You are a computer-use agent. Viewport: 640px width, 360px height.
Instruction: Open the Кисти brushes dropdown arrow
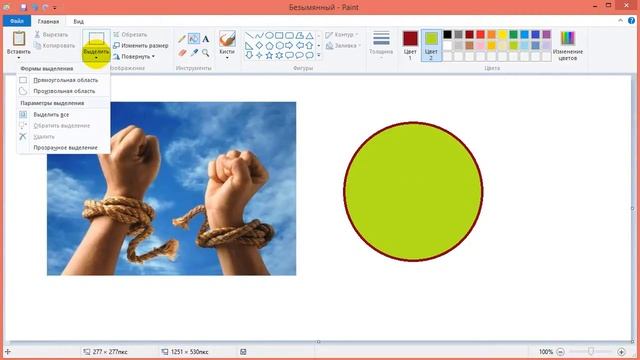[227, 58]
